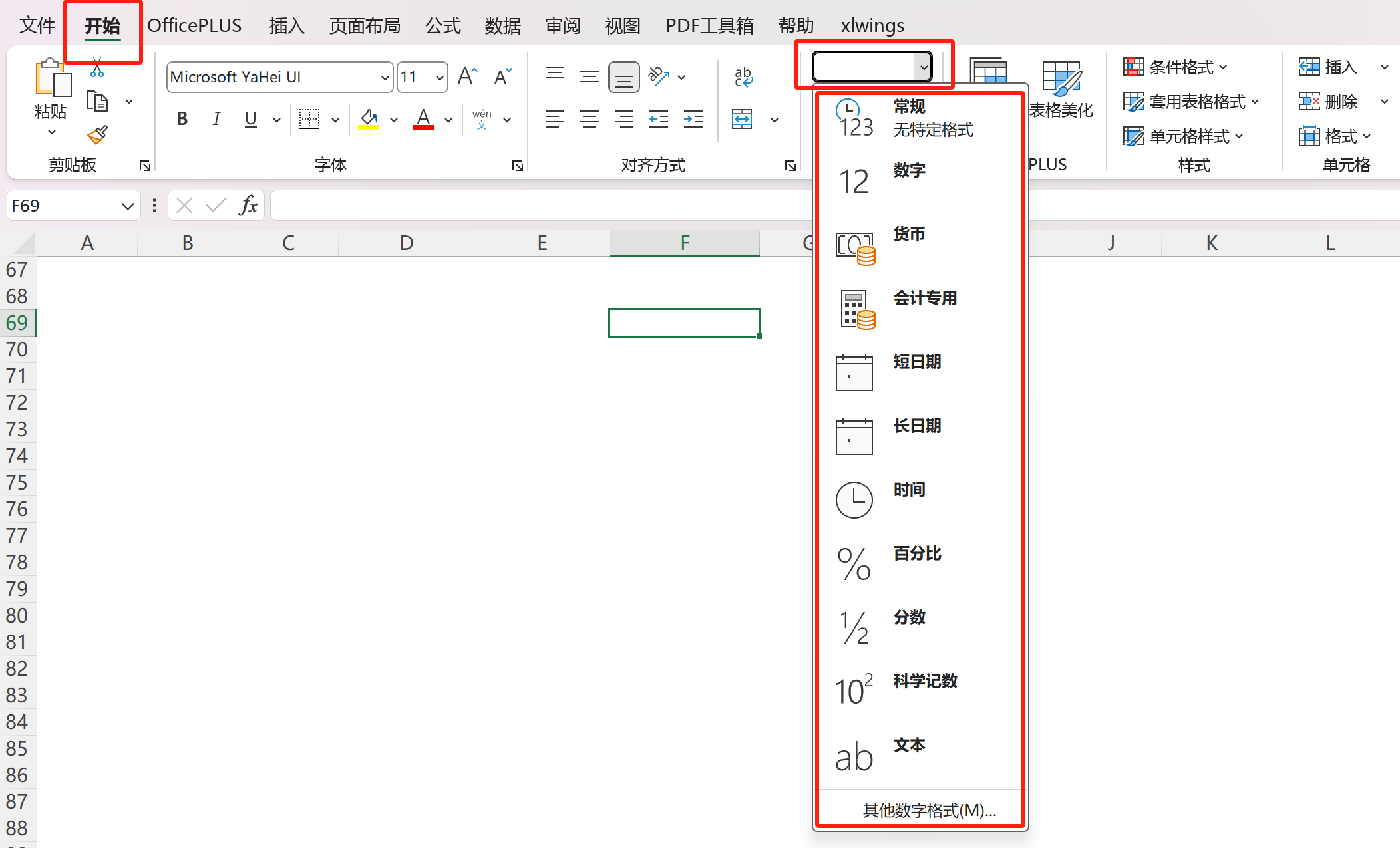1400x848 pixels.
Task: Click the insert function fx icon
Action: click(x=248, y=206)
